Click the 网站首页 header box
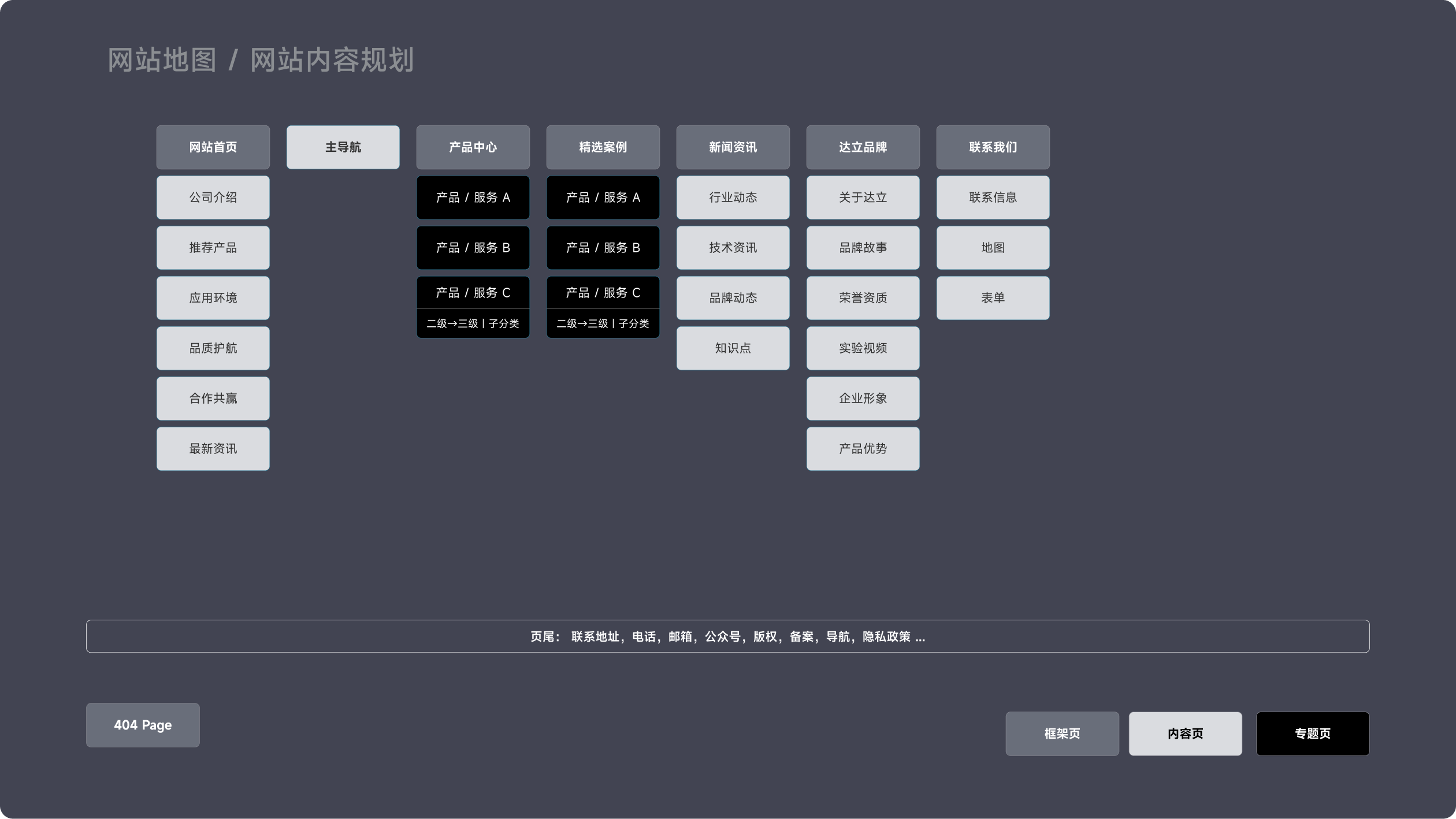Screen dimensions: 1456x819 pyautogui.click(x=213, y=147)
